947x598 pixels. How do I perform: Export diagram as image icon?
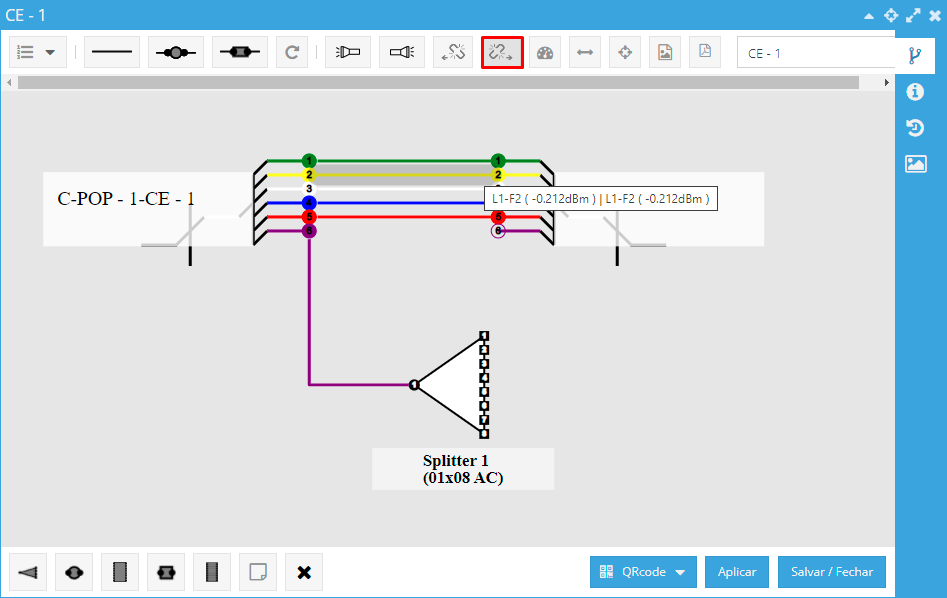665,53
